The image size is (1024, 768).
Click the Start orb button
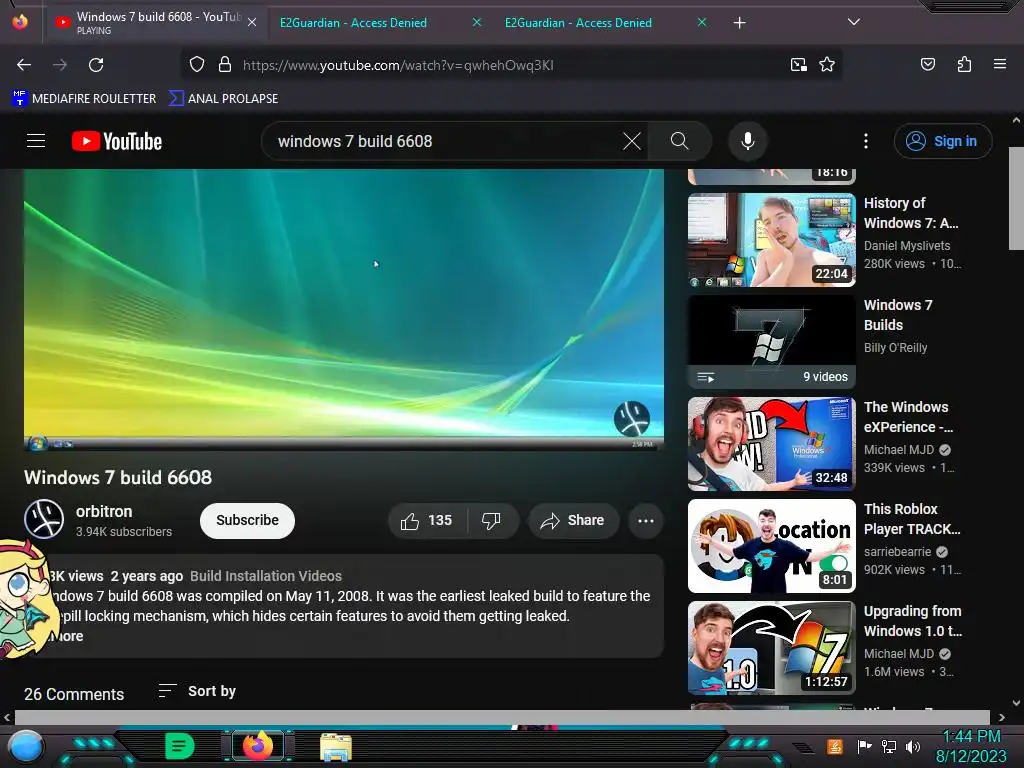coord(26,747)
